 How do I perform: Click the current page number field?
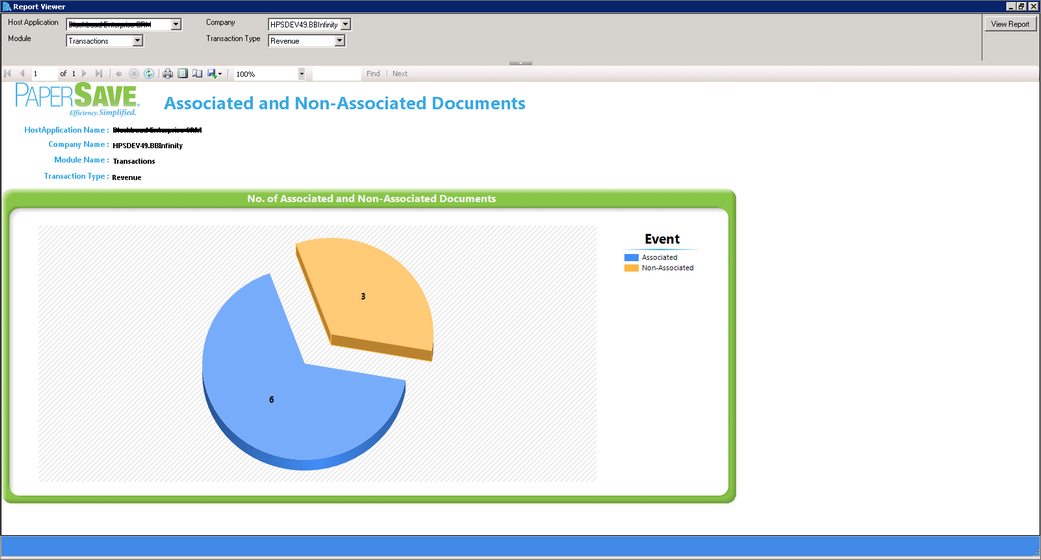point(44,74)
